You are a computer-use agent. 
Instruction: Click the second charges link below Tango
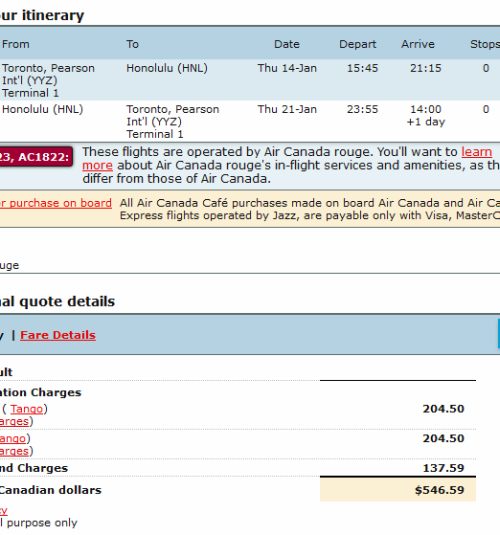(14, 451)
